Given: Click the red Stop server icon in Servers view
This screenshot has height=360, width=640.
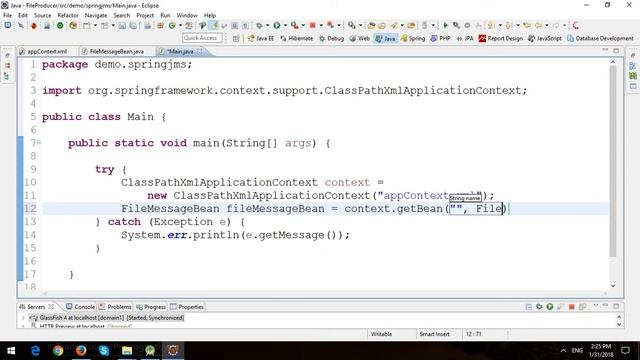Looking at the screenshot, I should (571, 307).
